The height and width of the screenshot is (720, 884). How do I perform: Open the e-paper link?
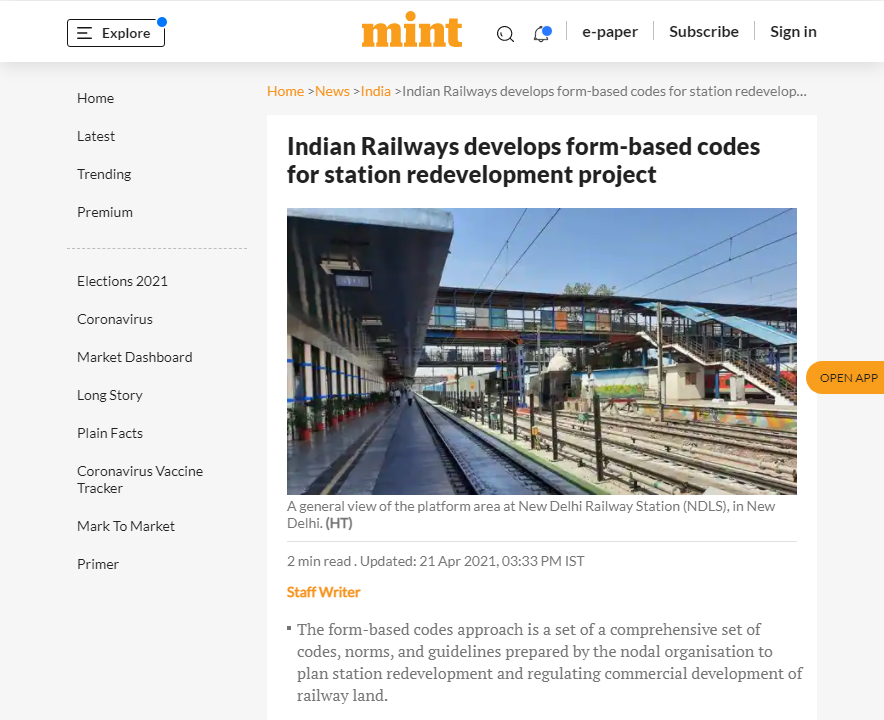pos(610,31)
